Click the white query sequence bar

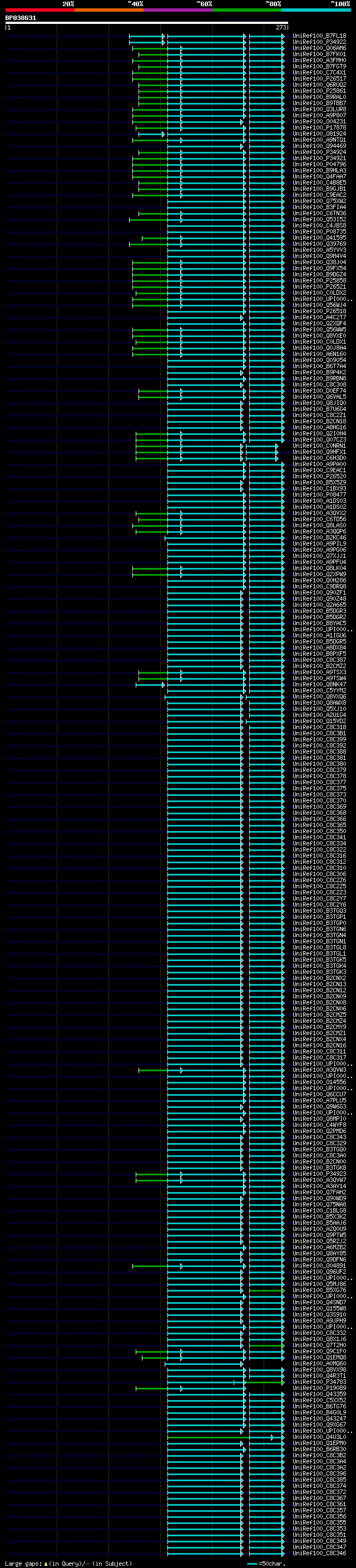[147, 22]
